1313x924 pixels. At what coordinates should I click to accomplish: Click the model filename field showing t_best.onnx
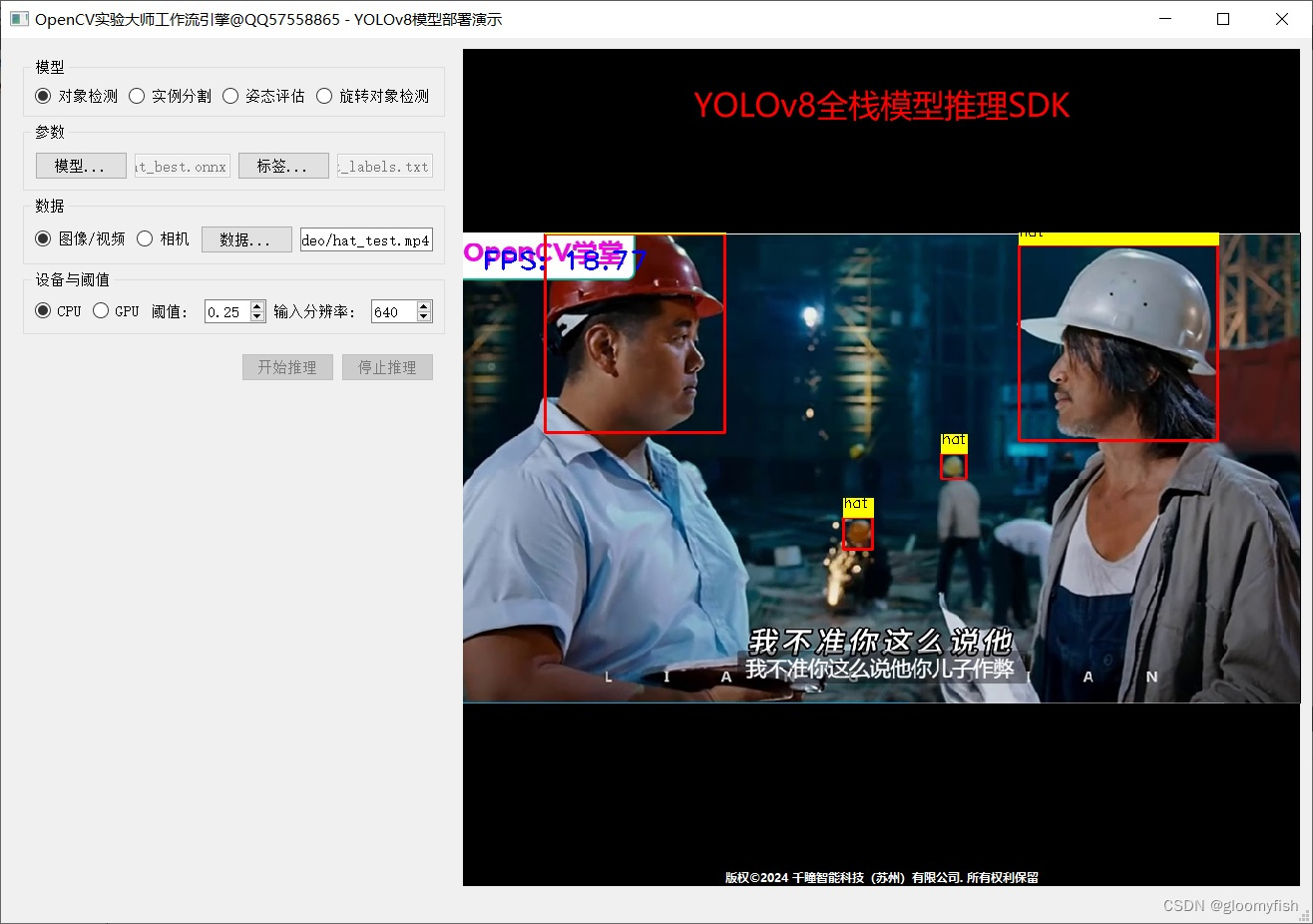pyautogui.click(x=182, y=166)
